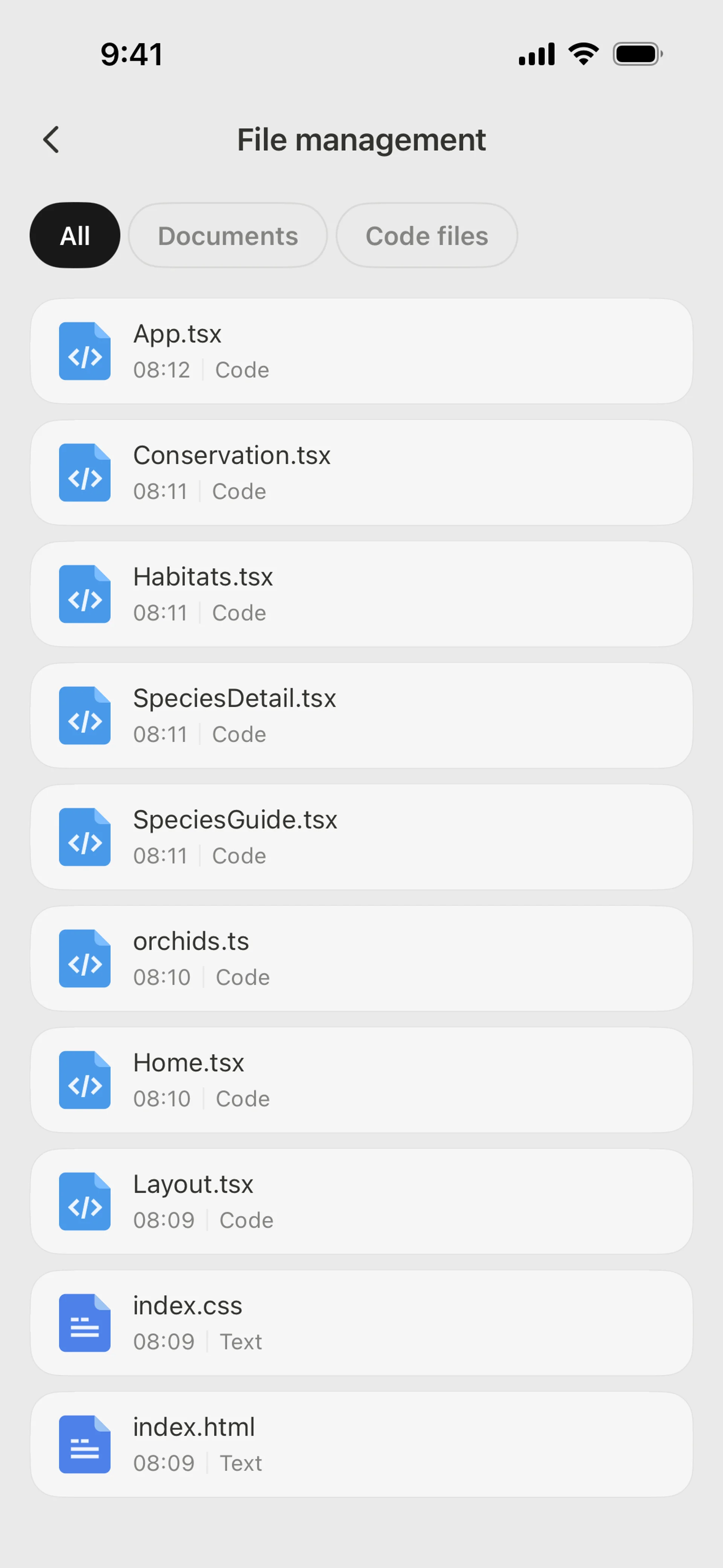Click the SpeciesGuide.tsx code file icon
The width and height of the screenshot is (723, 1568).
[x=85, y=837]
